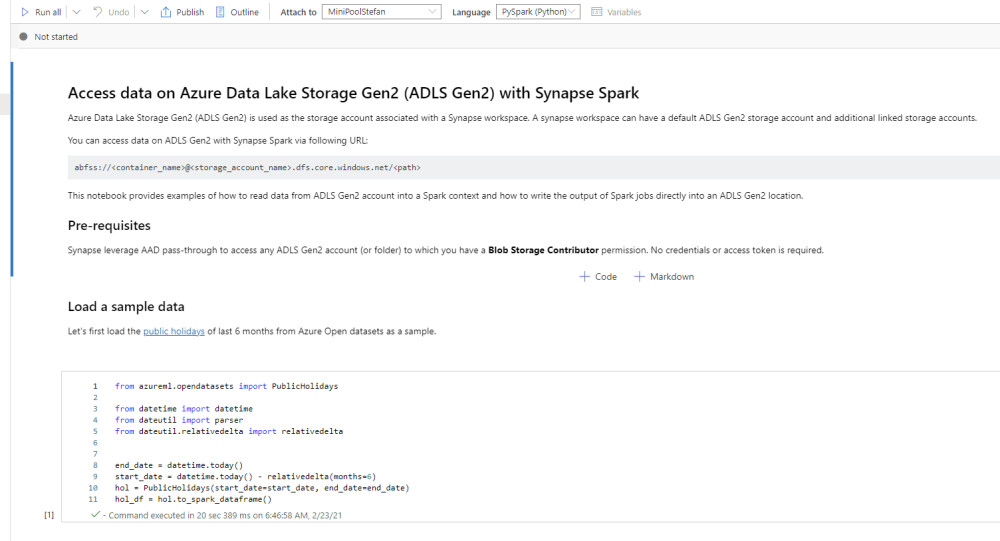
Task: Click the plus icon beside Markdown
Action: point(639,276)
